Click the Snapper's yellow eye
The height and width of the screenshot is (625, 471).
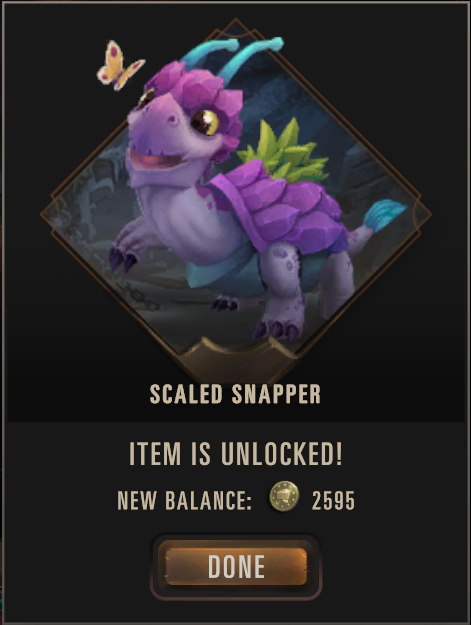tap(206, 122)
